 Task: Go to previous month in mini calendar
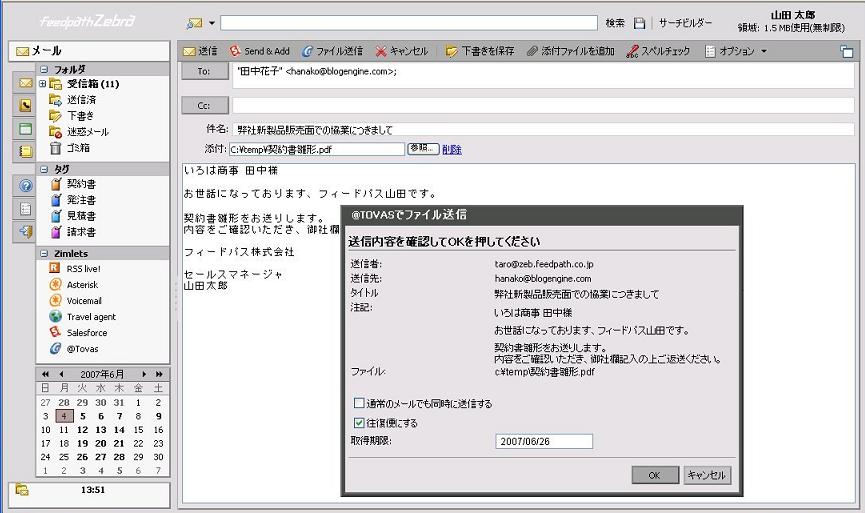61,374
